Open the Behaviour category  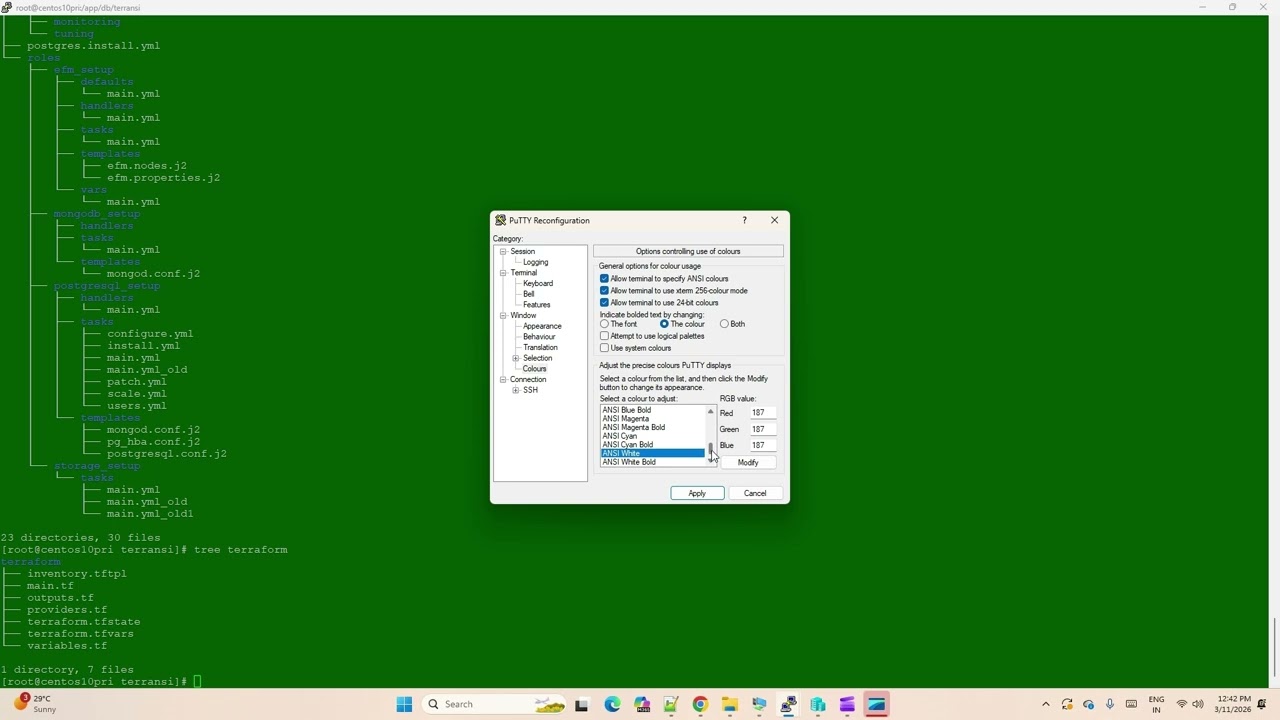click(x=539, y=337)
